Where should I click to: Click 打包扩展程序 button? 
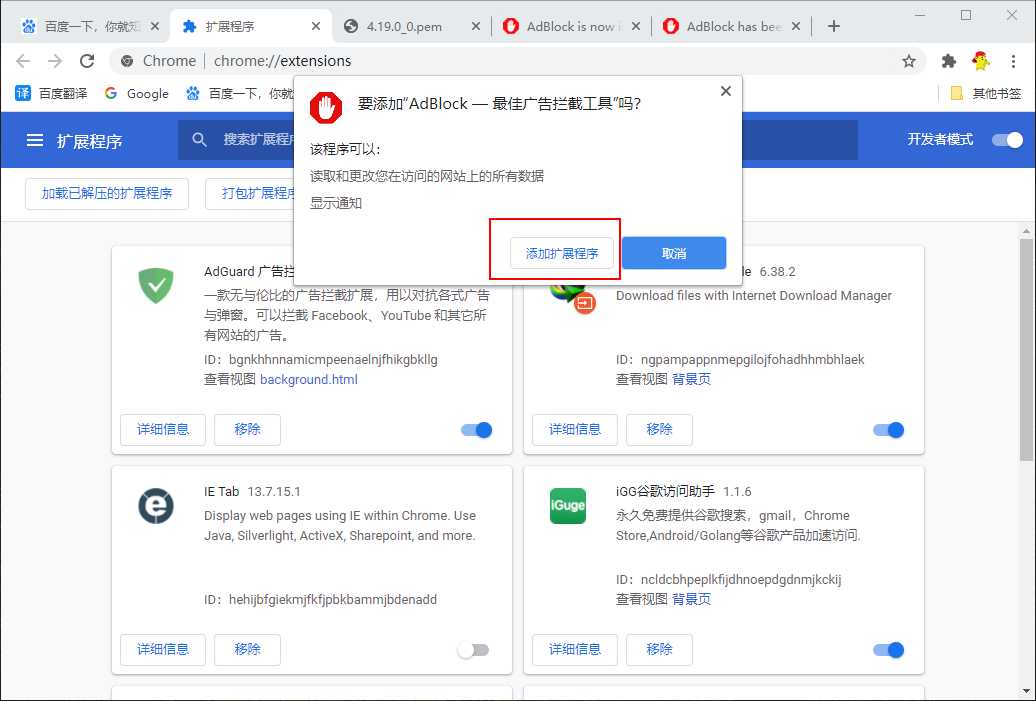click(251, 194)
